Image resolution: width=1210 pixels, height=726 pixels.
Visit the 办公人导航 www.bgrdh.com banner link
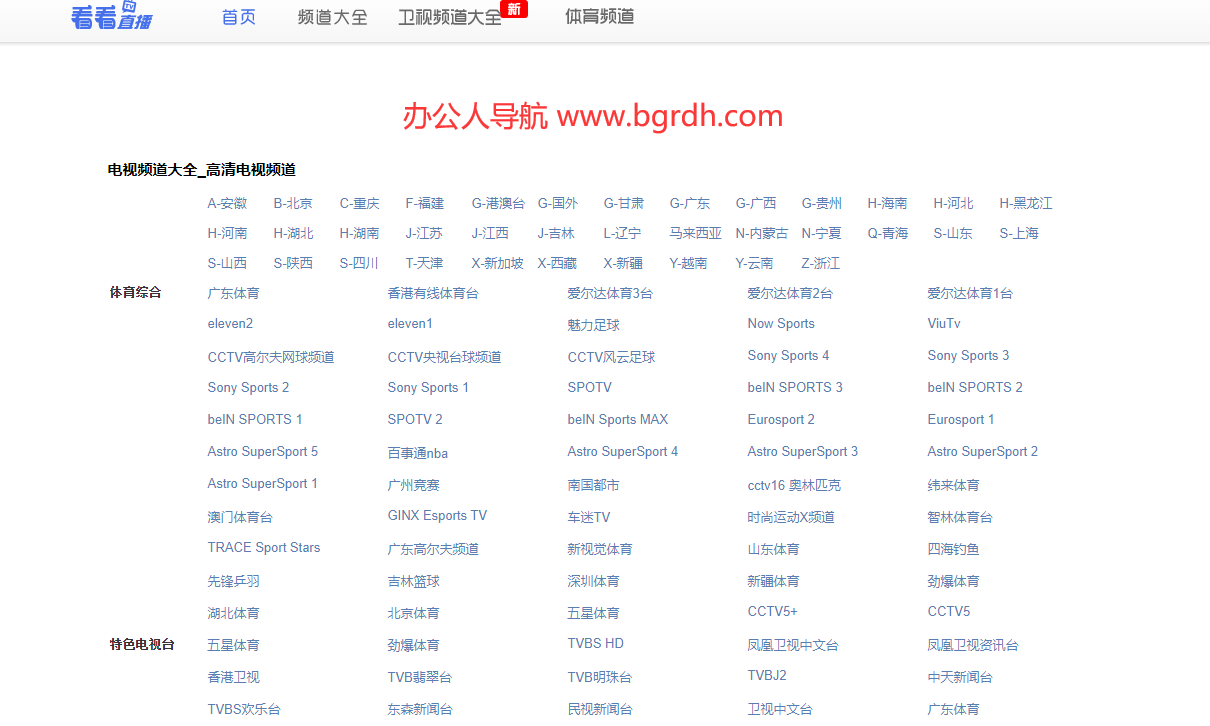click(593, 116)
